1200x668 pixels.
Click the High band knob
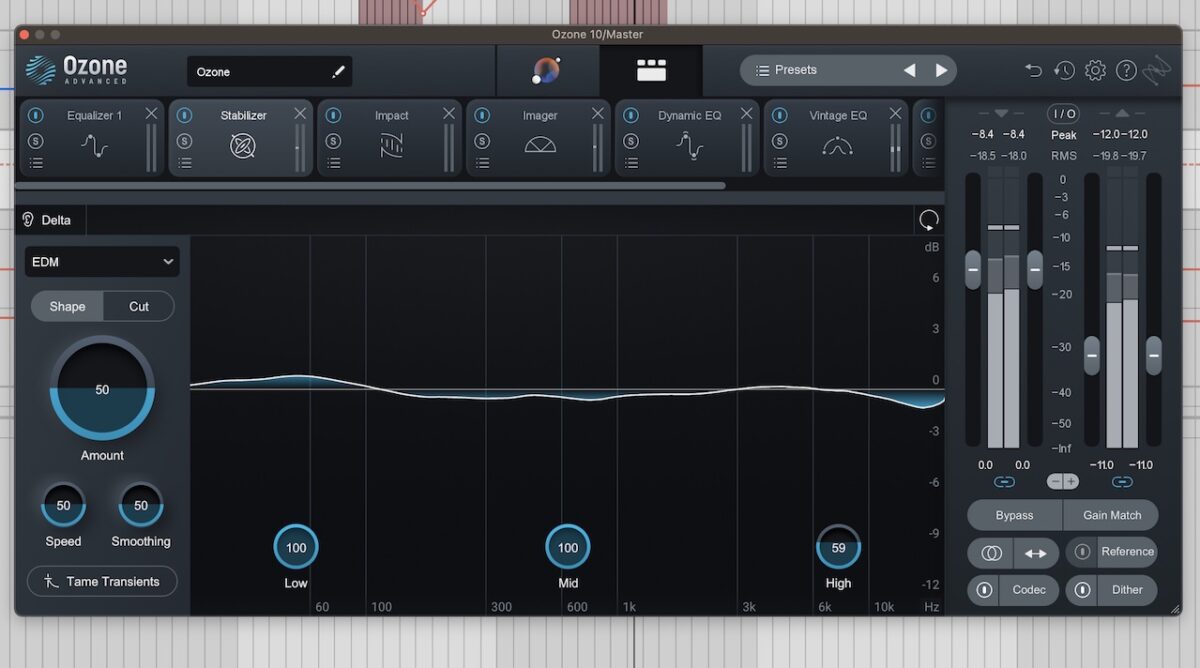click(x=838, y=547)
